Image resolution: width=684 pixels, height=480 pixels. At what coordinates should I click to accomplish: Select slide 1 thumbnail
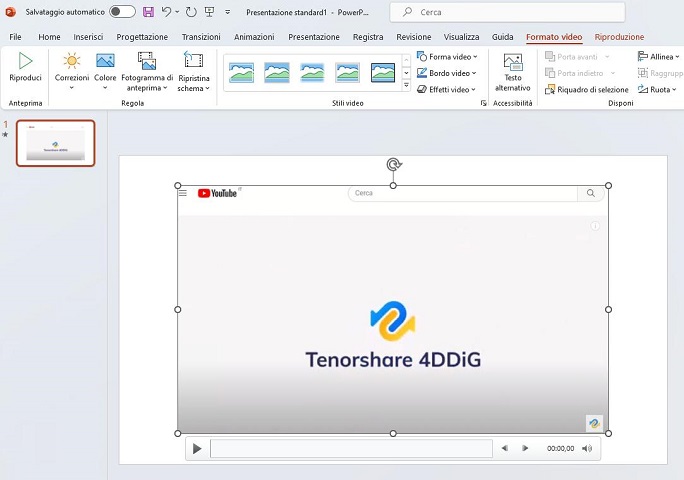click(55, 143)
